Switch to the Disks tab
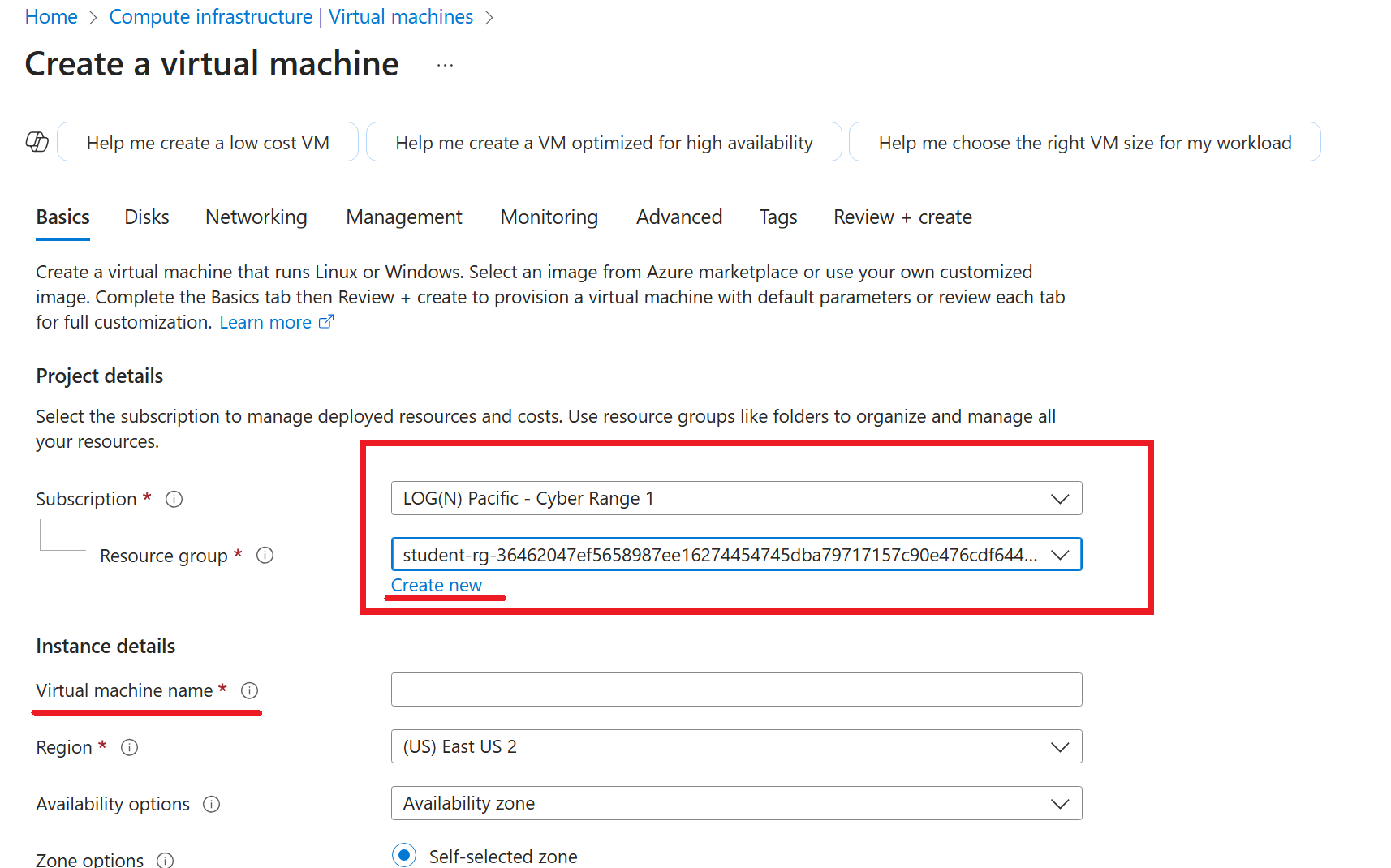The height and width of the screenshot is (868, 1391). pos(147,217)
